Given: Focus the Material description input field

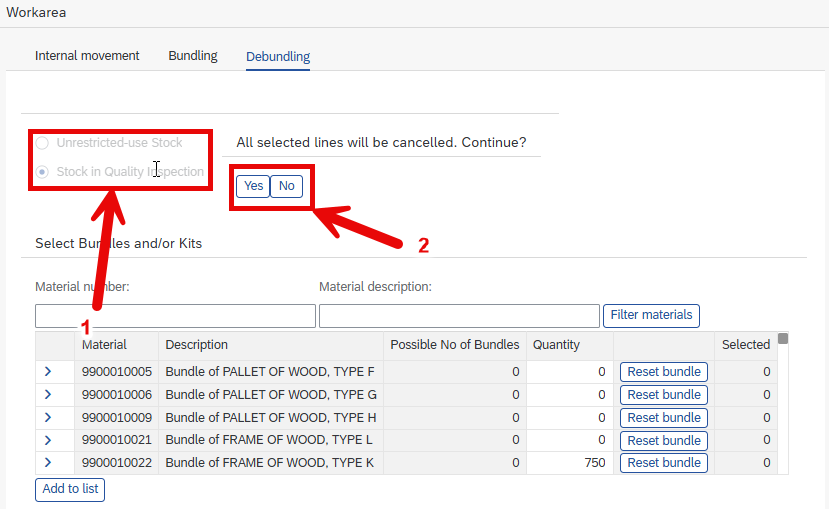Looking at the screenshot, I should (459, 316).
